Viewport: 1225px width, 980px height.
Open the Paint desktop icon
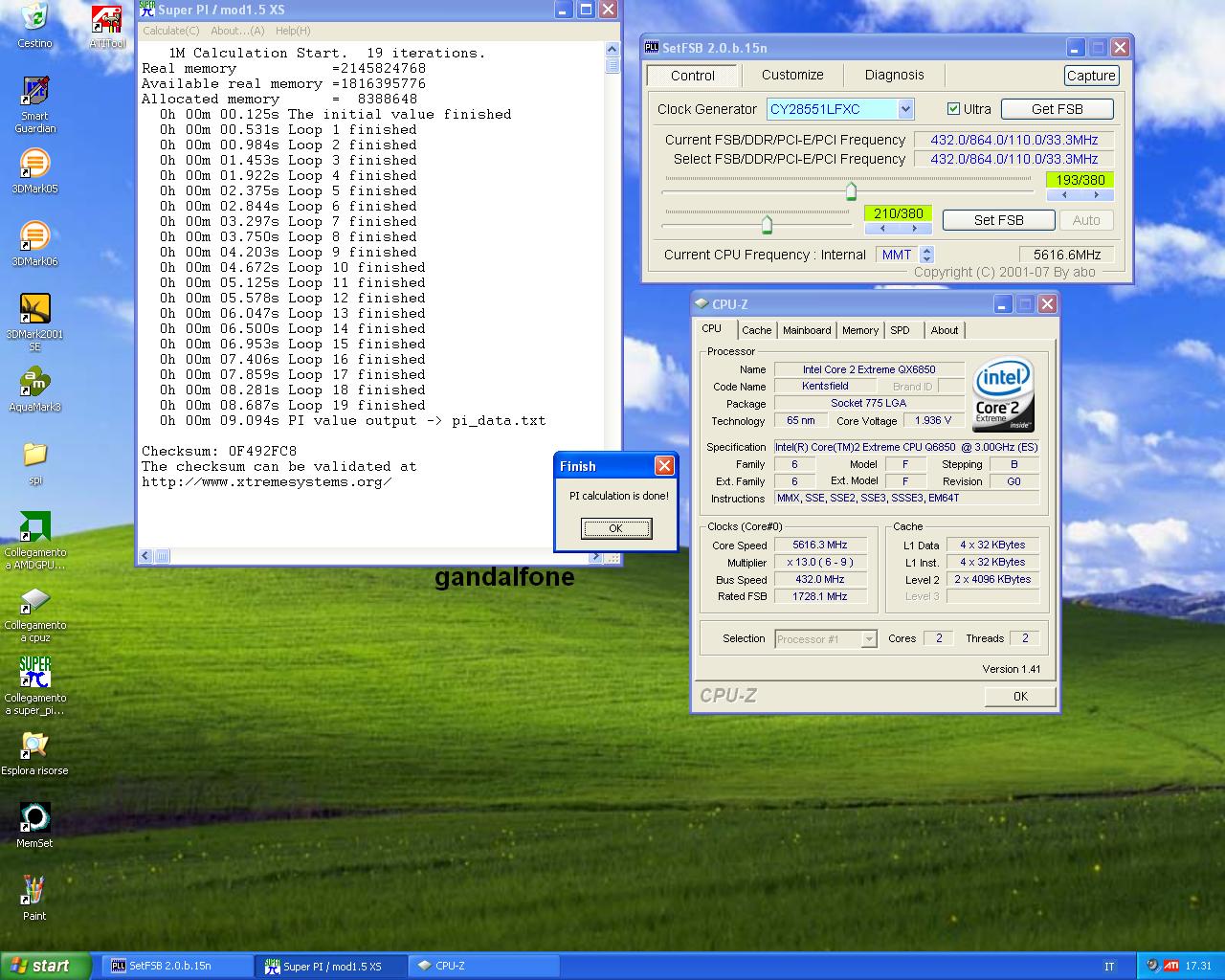coord(34,890)
